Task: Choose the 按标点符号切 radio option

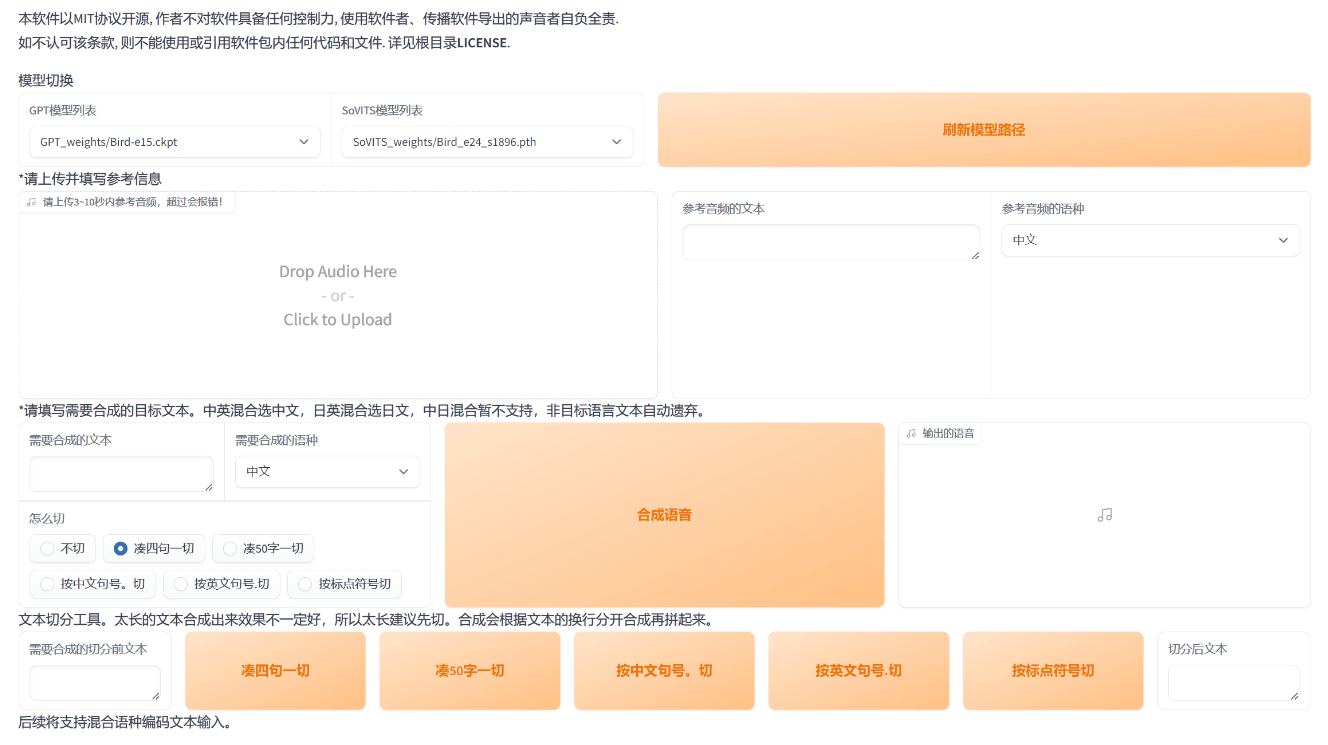Action: click(305, 584)
